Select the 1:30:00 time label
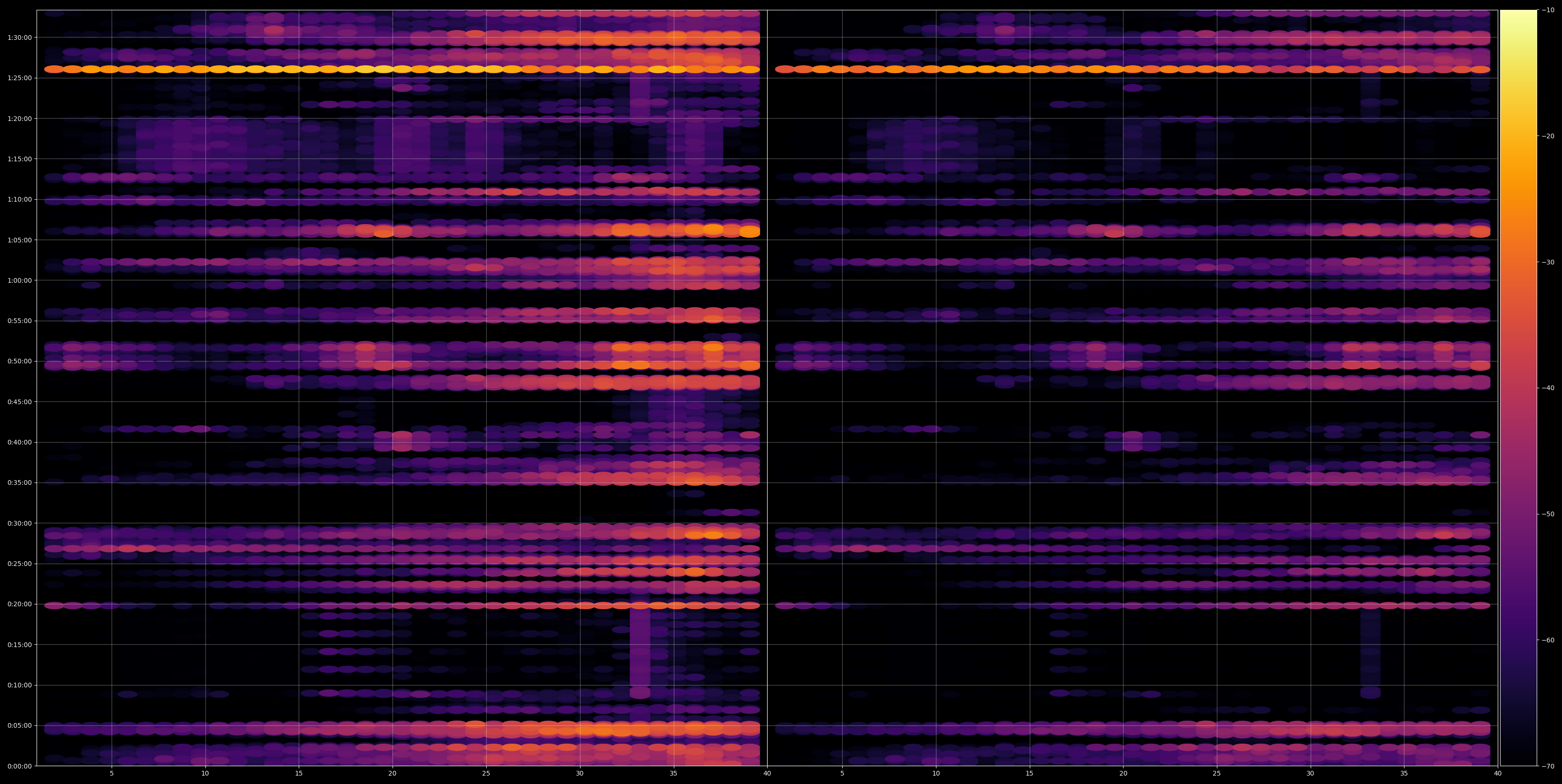The width and height of the screenshot is (1562, 784). pos(19,38)
